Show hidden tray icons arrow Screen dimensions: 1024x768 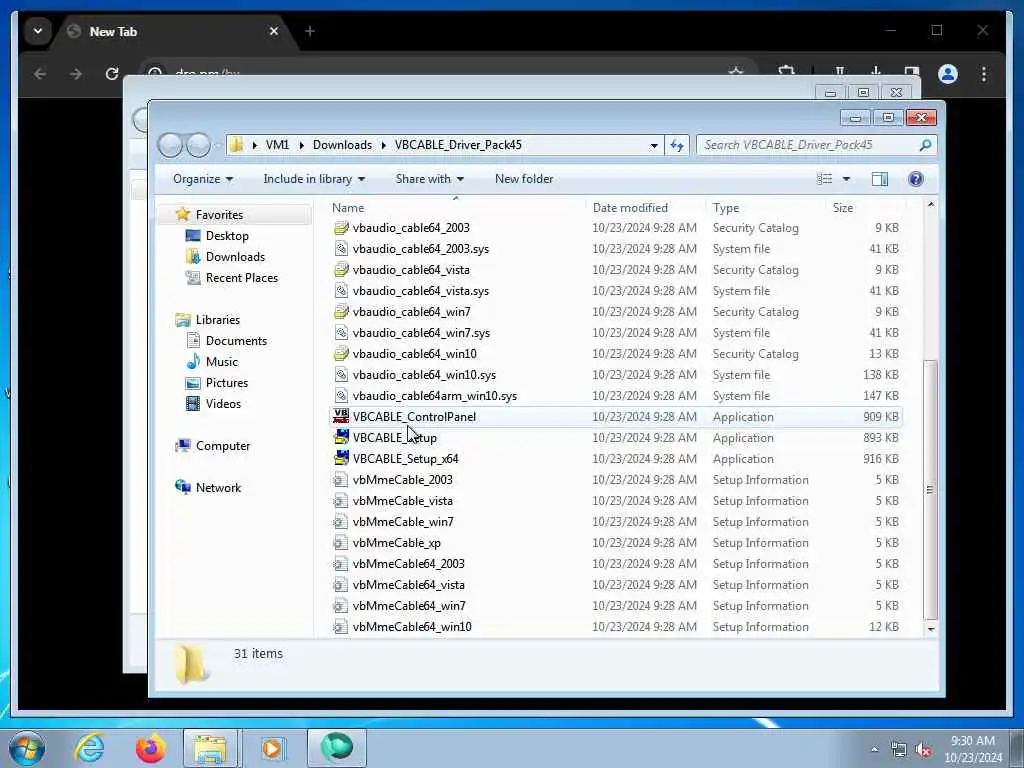(874, 750)
